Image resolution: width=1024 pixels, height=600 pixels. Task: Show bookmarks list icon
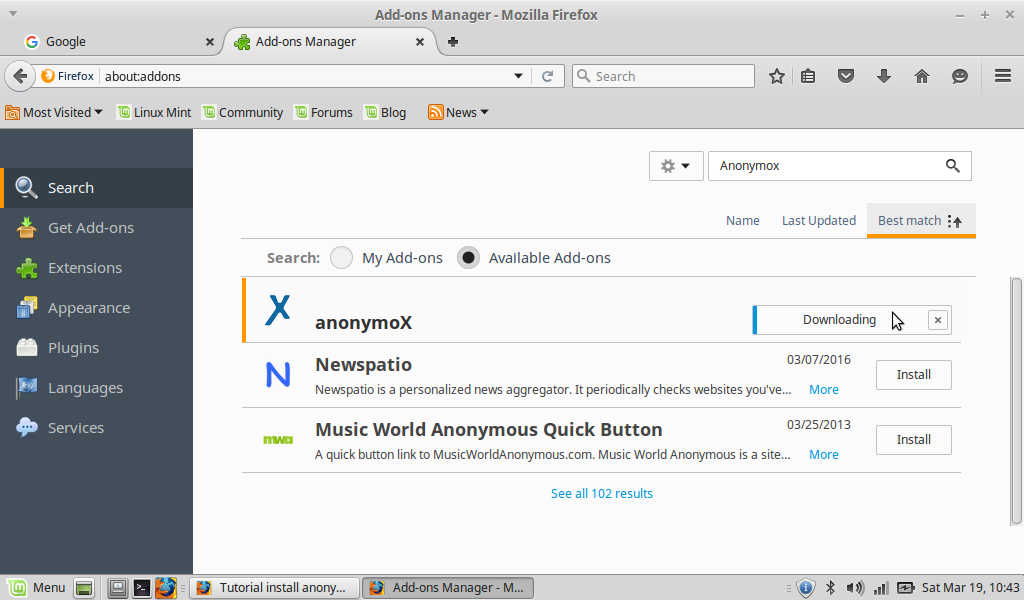808,76
